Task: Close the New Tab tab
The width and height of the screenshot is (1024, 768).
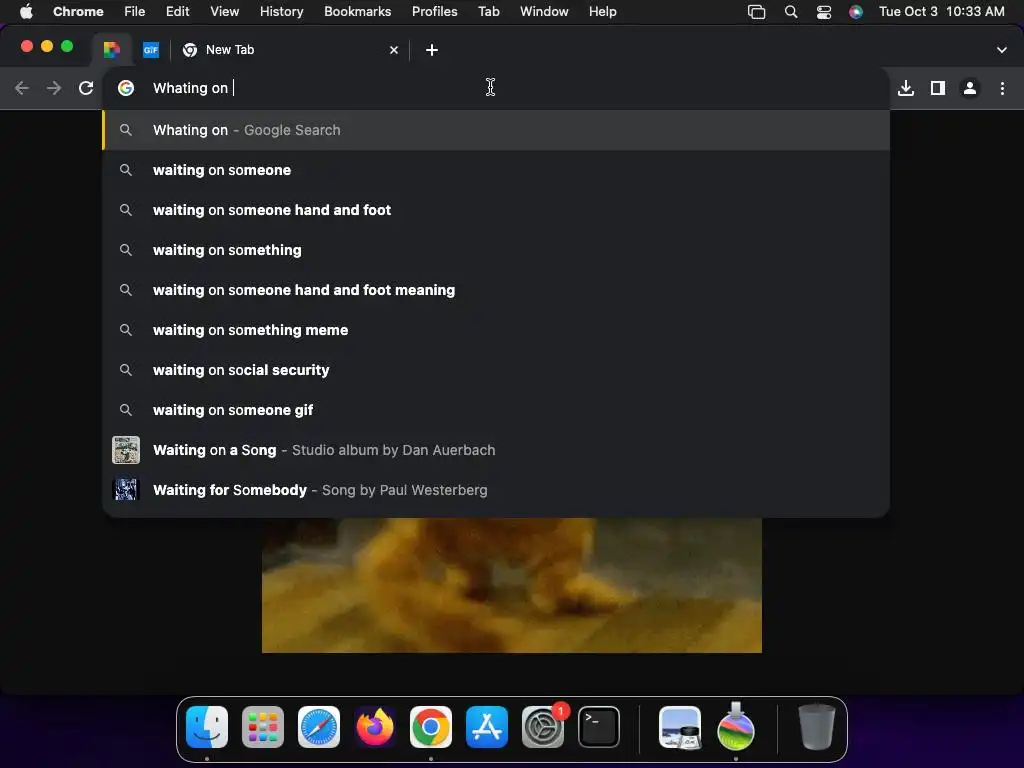Action: (394, 50)
